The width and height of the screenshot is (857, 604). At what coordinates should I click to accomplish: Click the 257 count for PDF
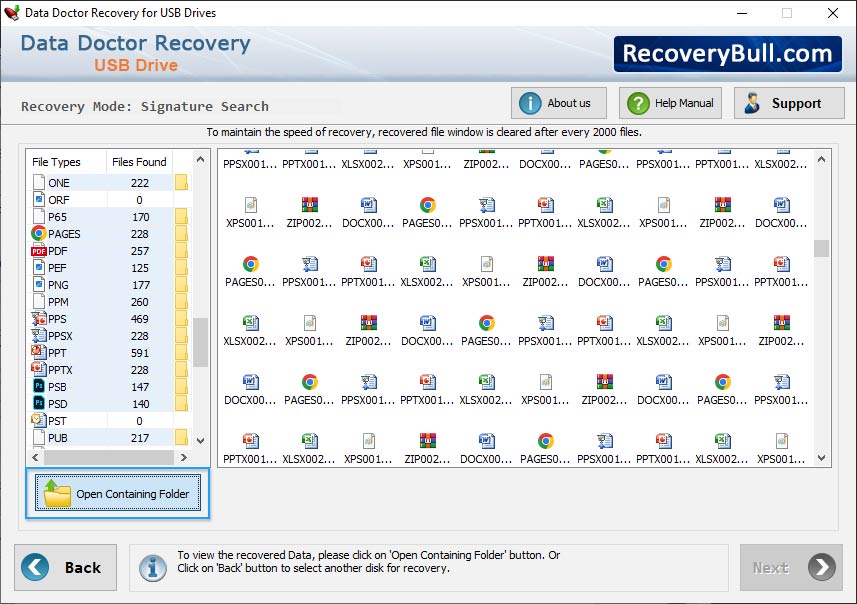coord(139,251)
